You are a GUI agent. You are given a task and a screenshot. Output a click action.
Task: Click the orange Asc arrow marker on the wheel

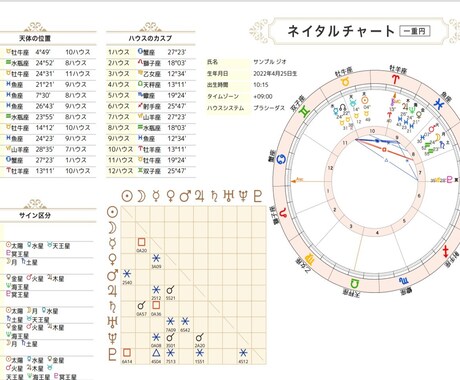(297, 180)
